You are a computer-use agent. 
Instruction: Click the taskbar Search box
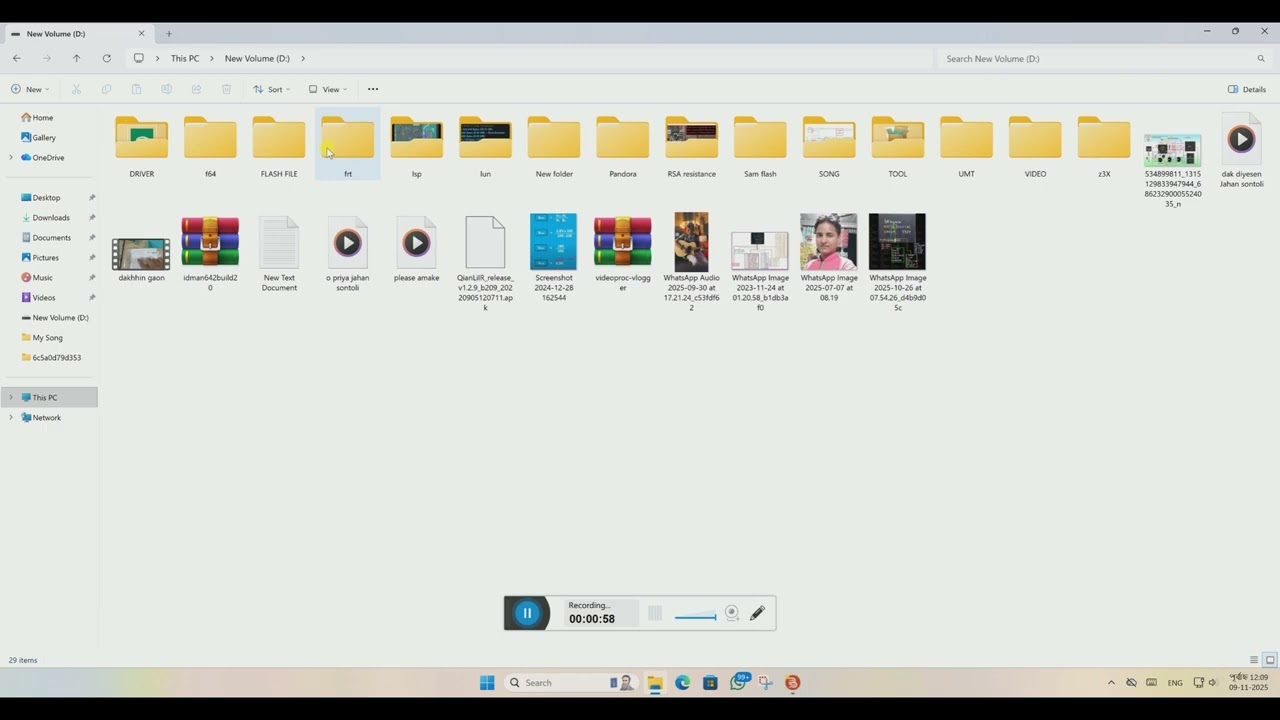coord(570,683)
